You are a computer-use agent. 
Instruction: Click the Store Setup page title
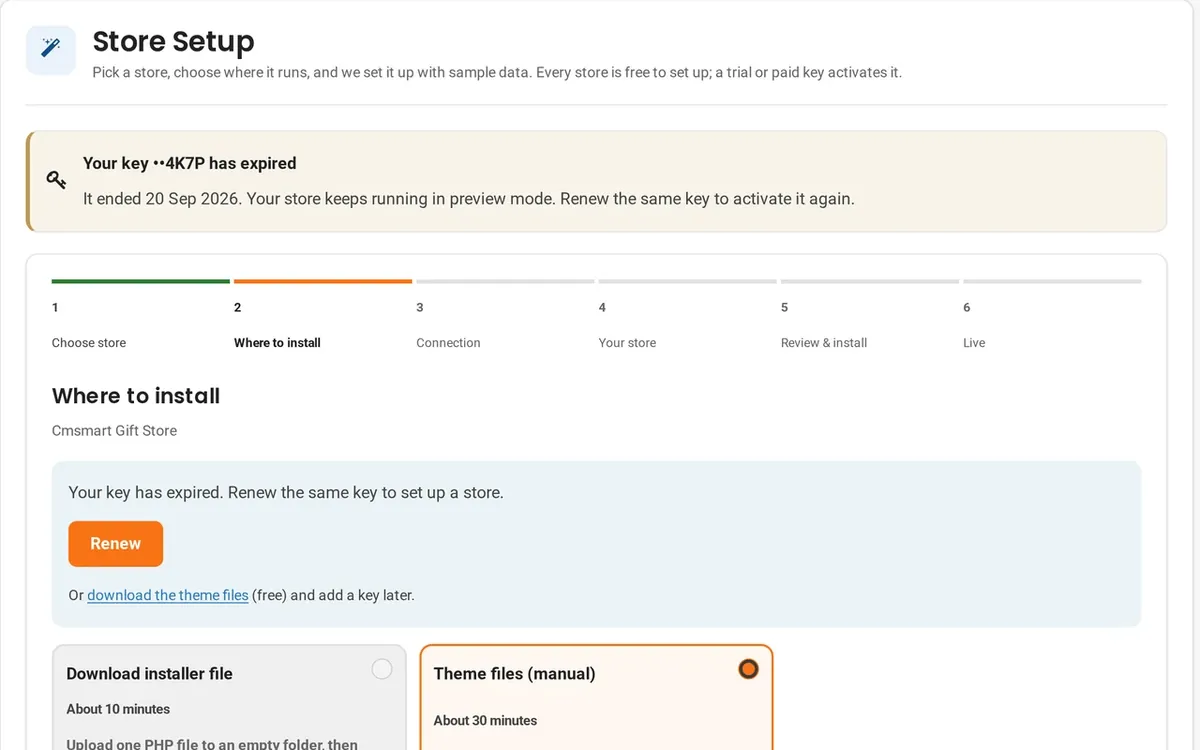point(173,41)
